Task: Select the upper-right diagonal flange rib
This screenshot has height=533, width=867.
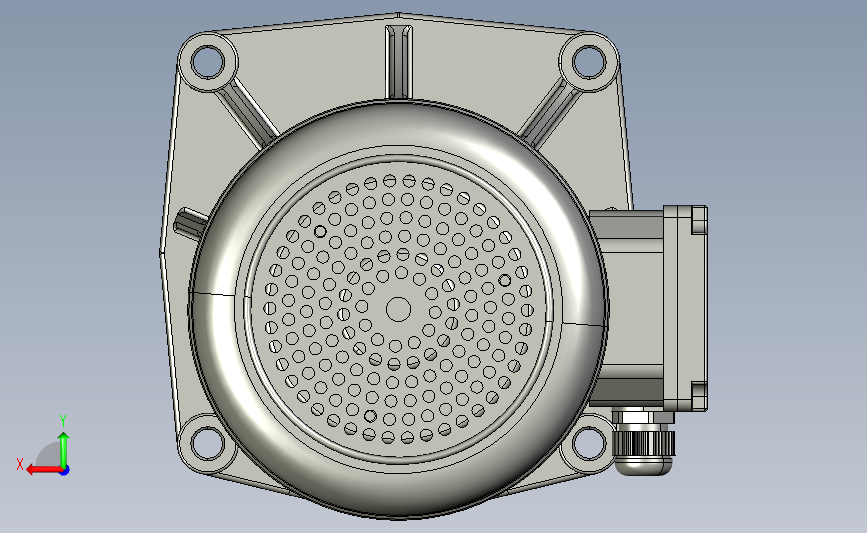Action: click(x=549, y=112)
